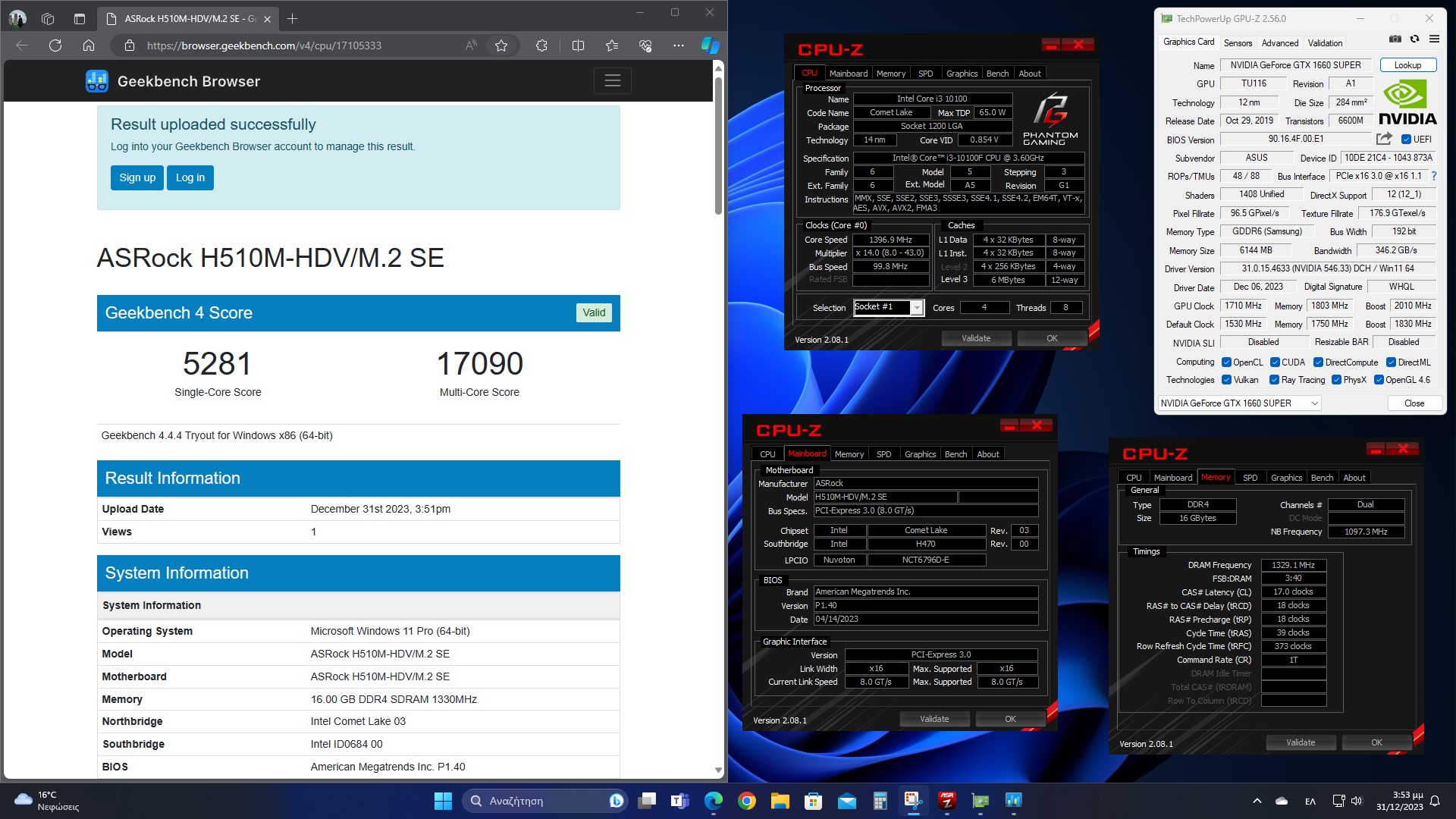This screenshot has height=819, width=1456.
Task: Open Graphics tab in Mainboard CPU-Z window
Action: point(920,454)
